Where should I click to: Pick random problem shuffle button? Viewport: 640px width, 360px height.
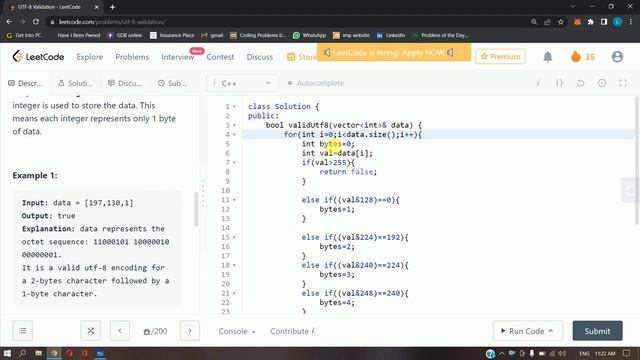coord(91,331)
